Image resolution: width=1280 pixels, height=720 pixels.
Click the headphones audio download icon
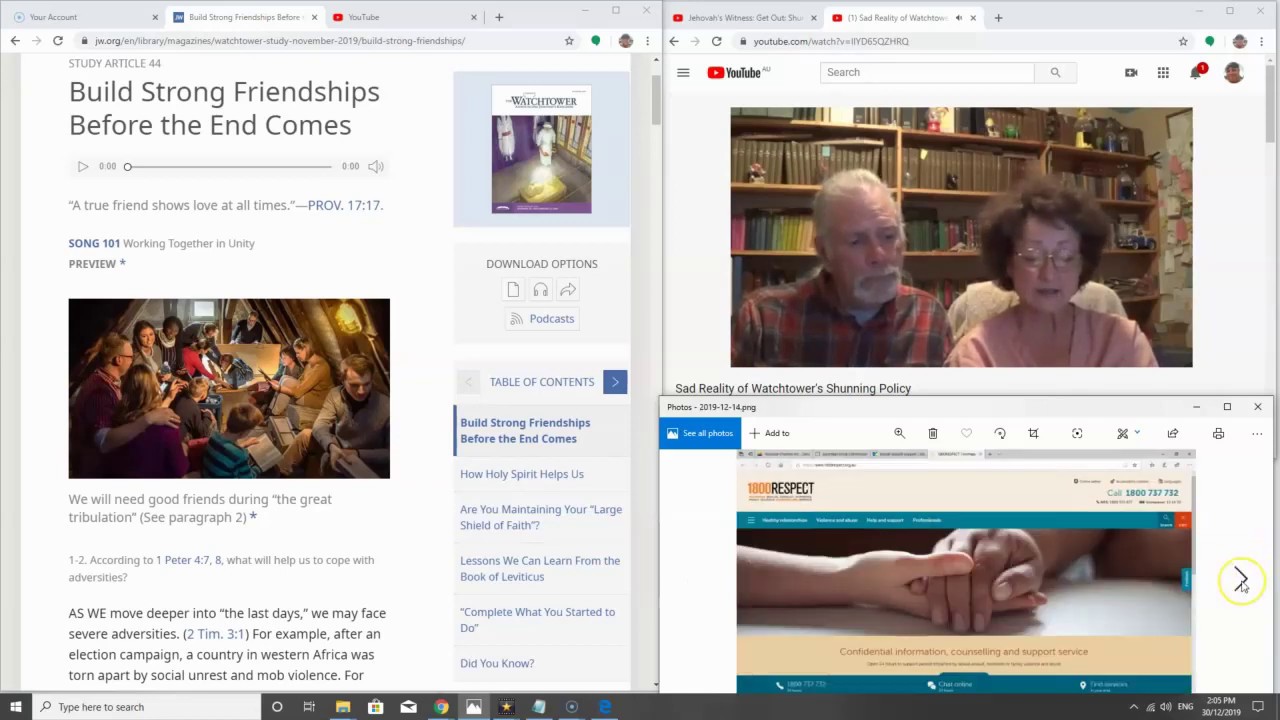(541, 290)
